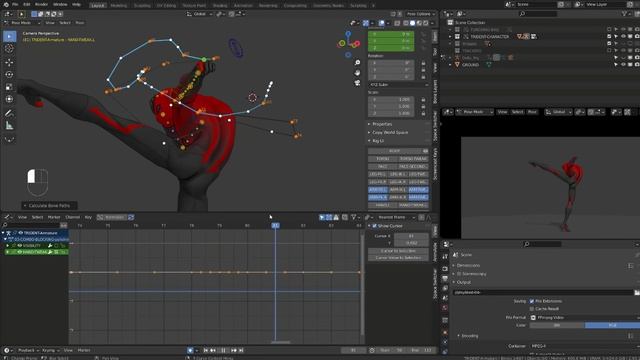Image resolution: width=640 pixels, height=360 pixels.
Task: Click graph editor filter funnel icon
Action: pyautogui.click(x=353, y=218)
